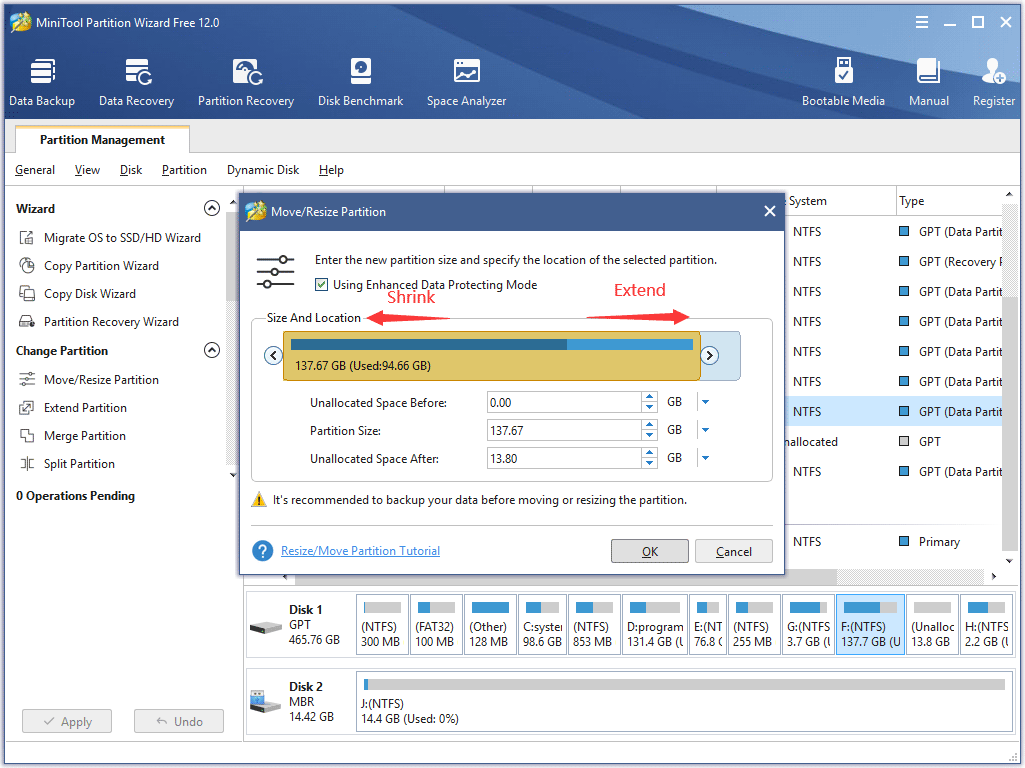Collapse the Wizard section
Viewport: 1025px width, 768px height.
tap(212, 208)
